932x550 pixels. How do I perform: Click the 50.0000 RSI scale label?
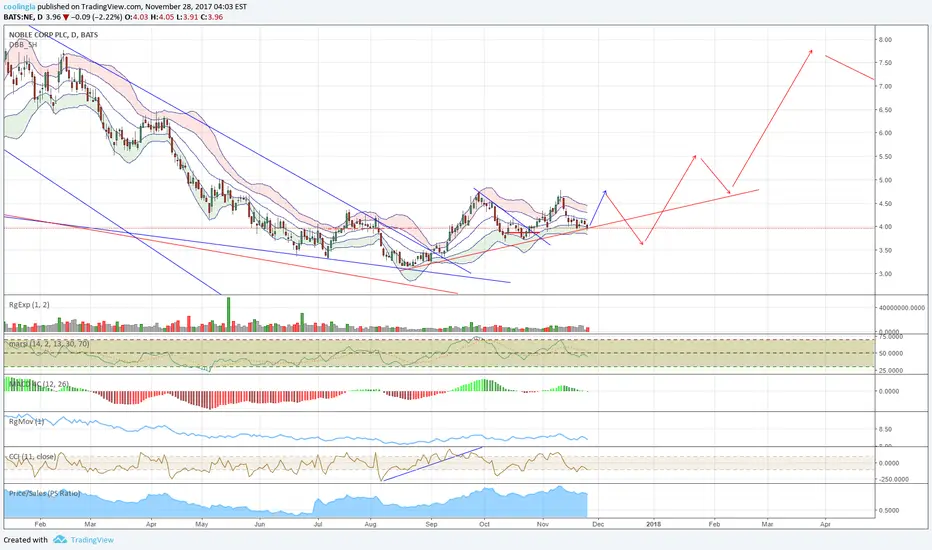click(890, 353)
